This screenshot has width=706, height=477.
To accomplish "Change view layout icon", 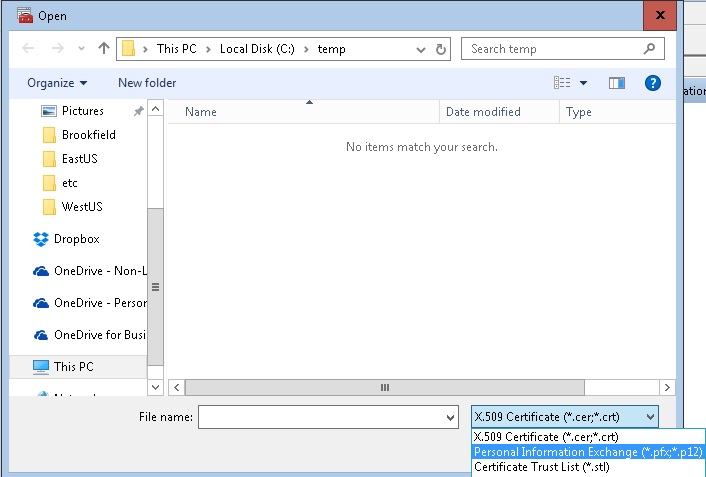I will coord(562,83).
